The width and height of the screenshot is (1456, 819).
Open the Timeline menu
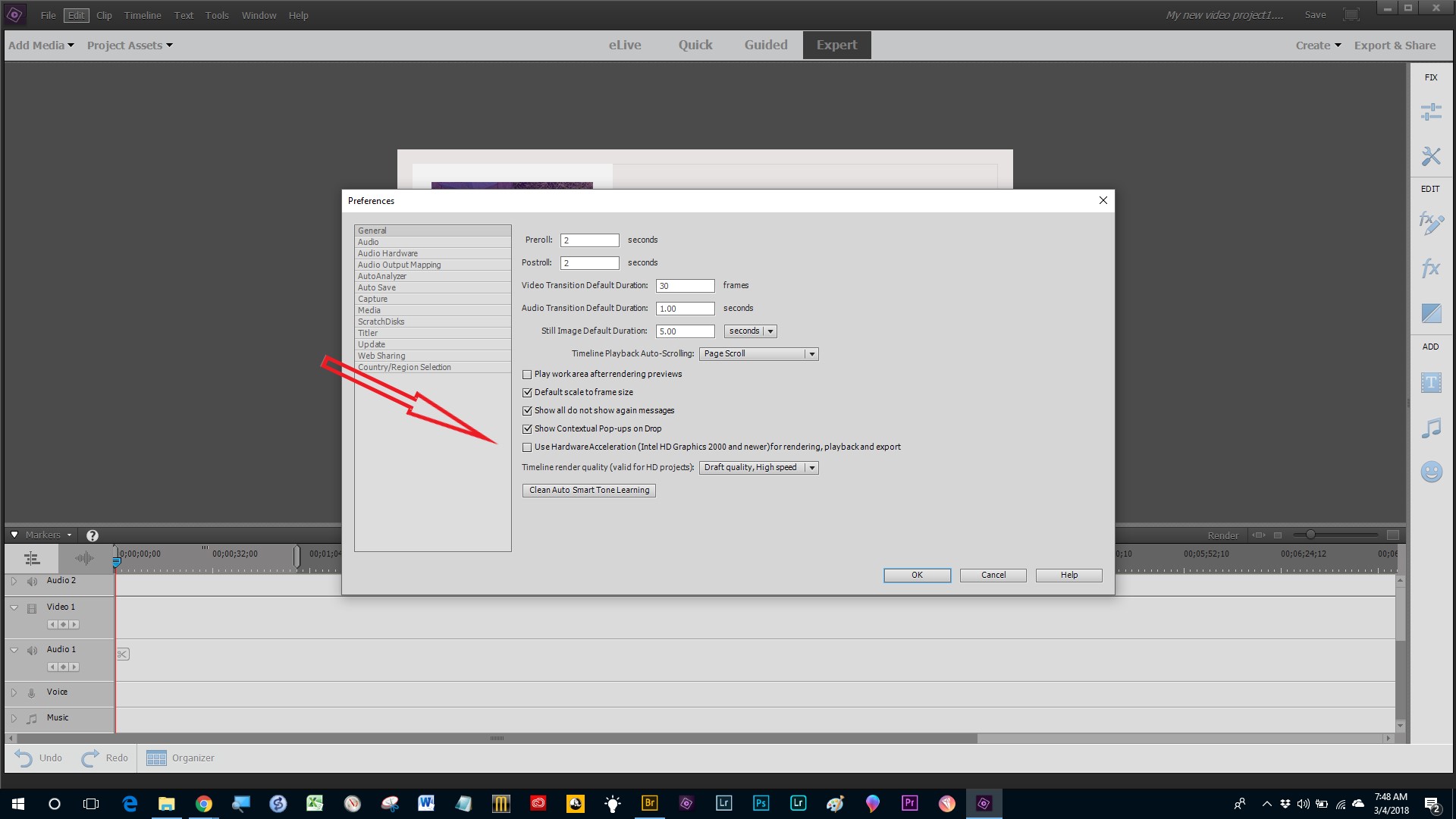pyautogui.click(x=143, y=15)
